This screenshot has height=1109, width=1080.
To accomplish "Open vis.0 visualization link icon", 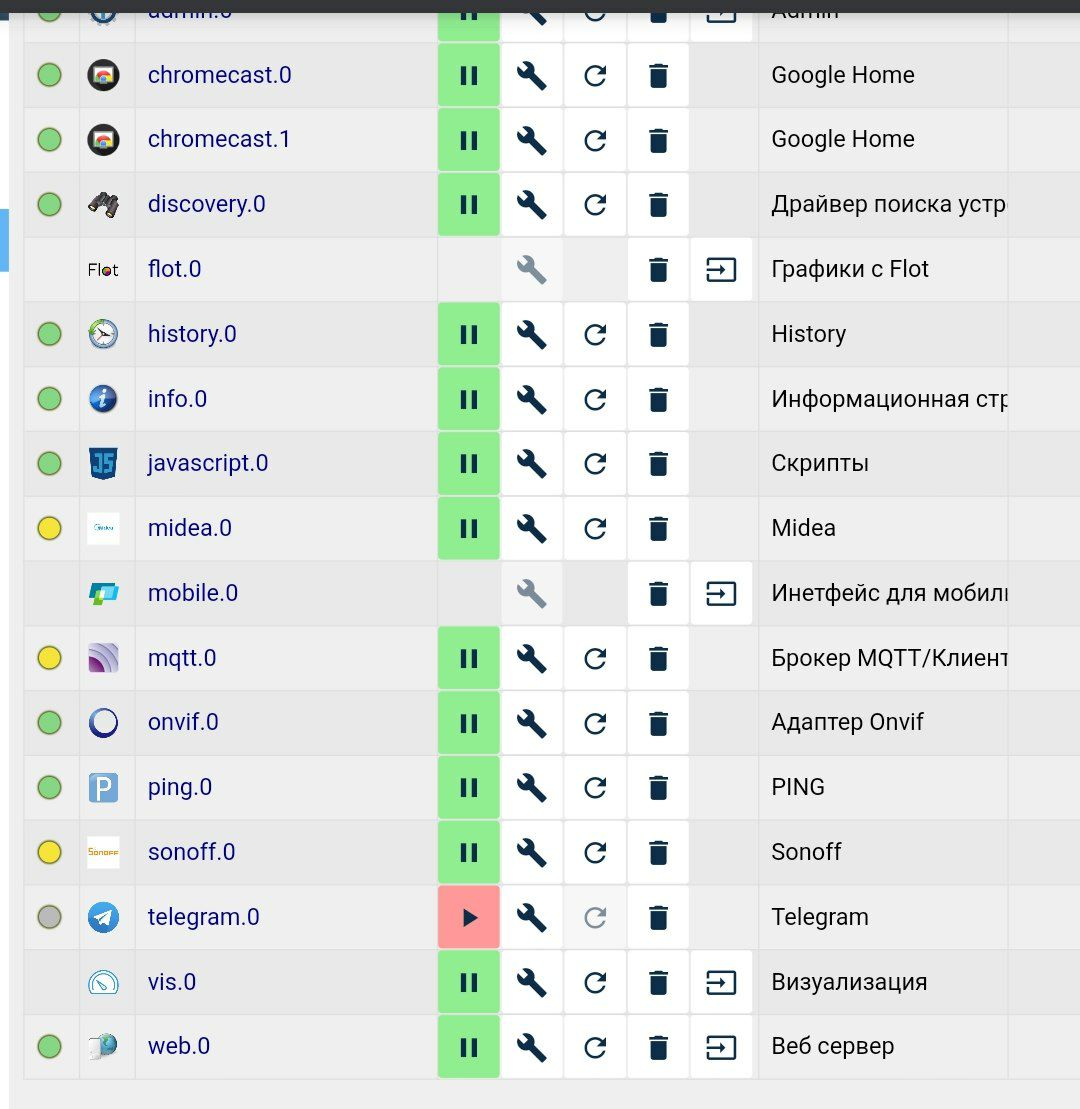I will 721,982.
